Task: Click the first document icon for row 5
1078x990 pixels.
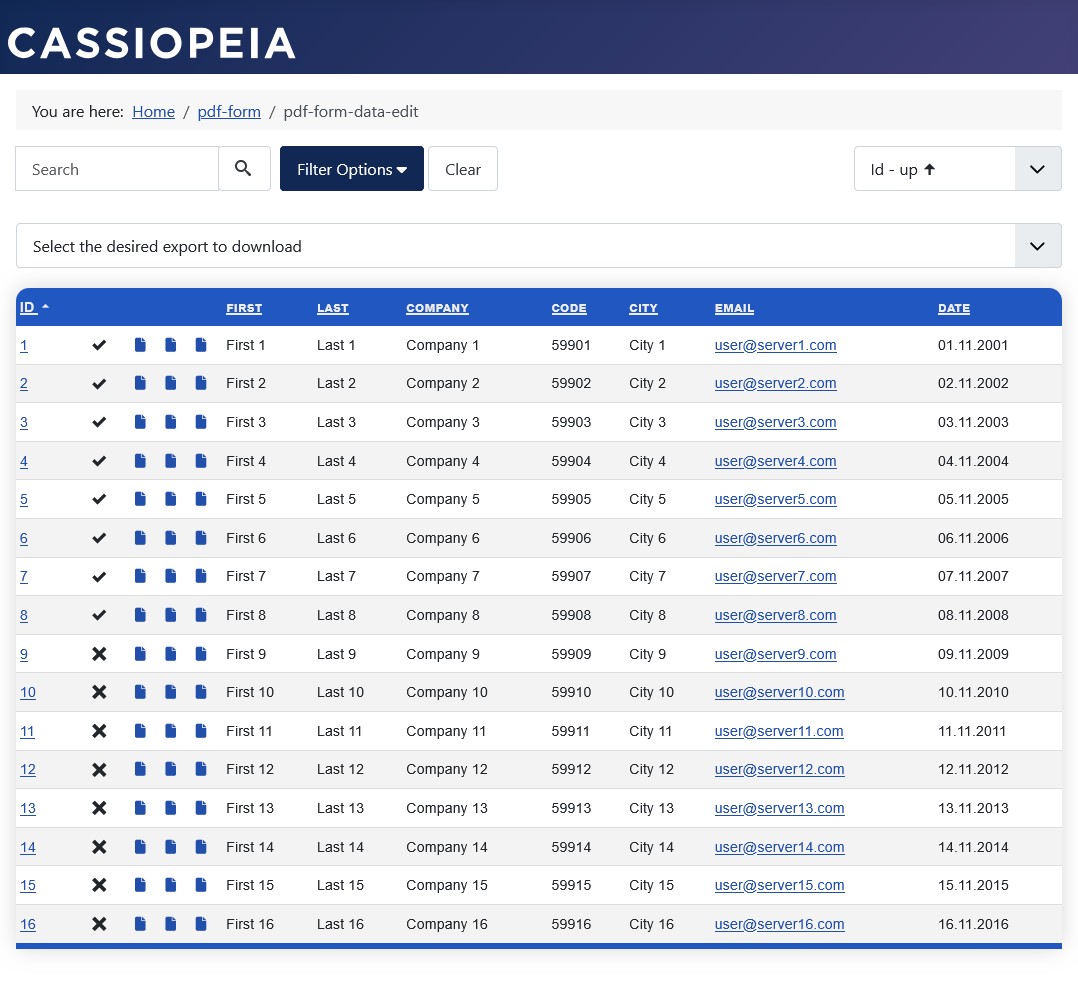Action: click(x=140, y=499)
